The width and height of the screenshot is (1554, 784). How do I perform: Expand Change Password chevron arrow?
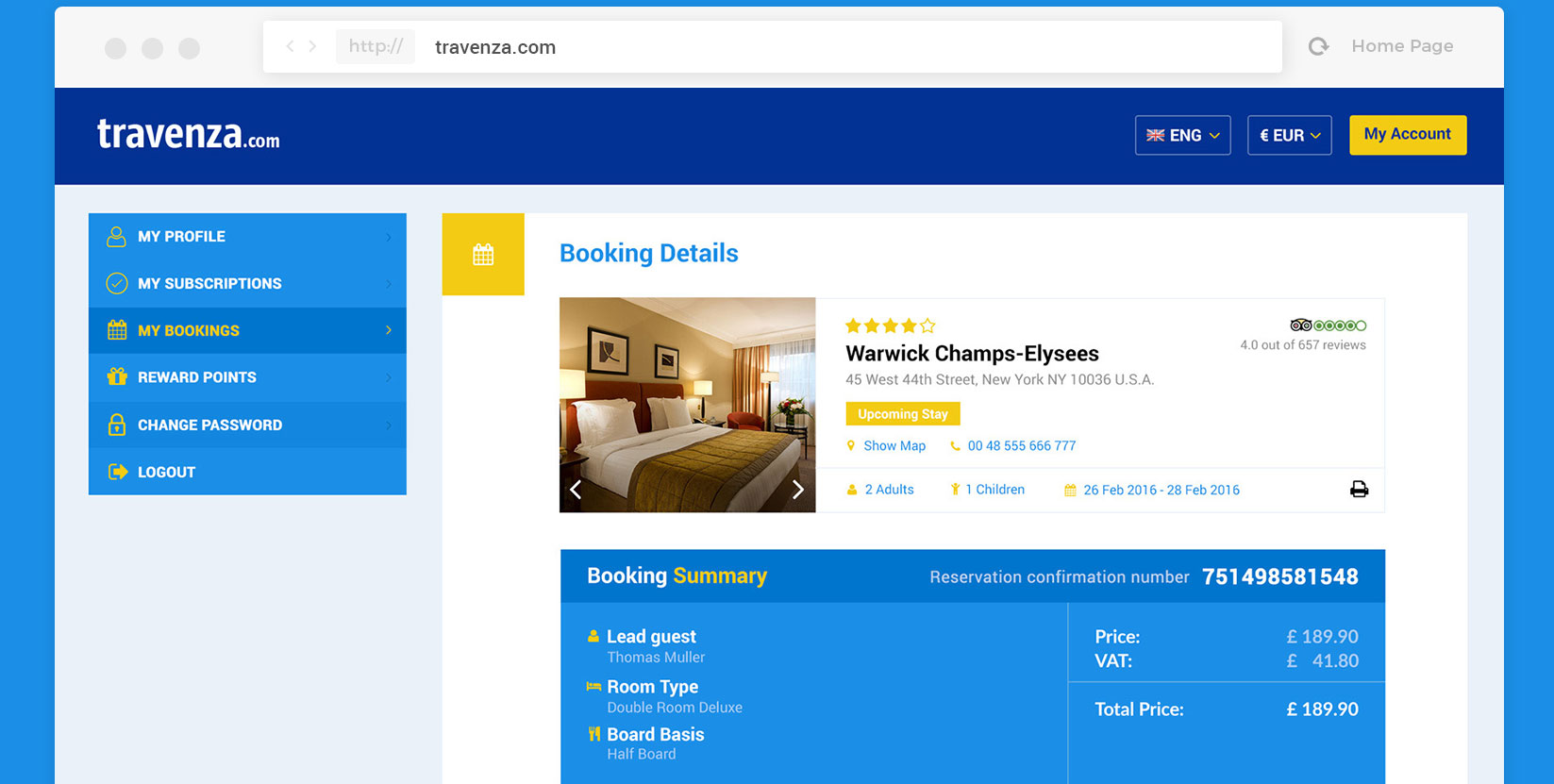[388, 425]
